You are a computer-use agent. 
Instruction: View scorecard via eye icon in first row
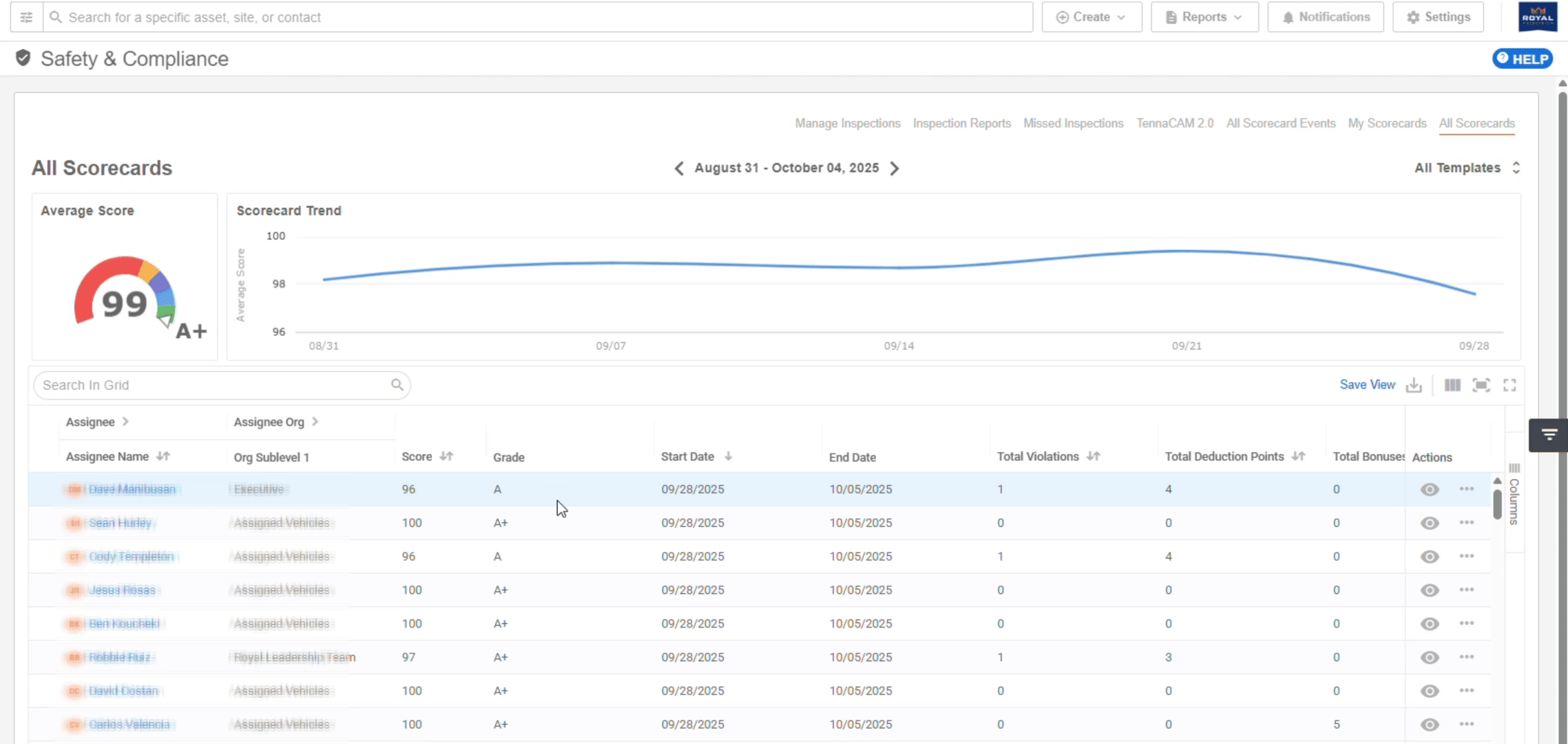1430,489
